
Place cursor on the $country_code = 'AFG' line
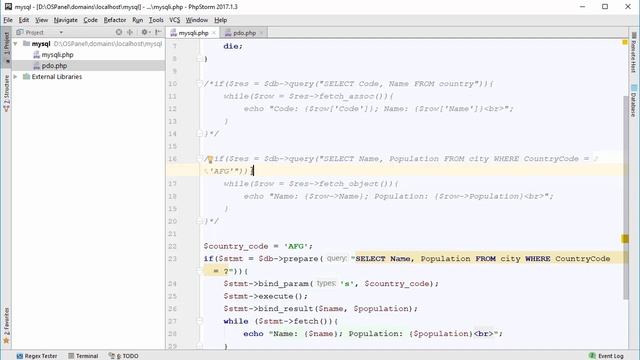click(258, 247)
